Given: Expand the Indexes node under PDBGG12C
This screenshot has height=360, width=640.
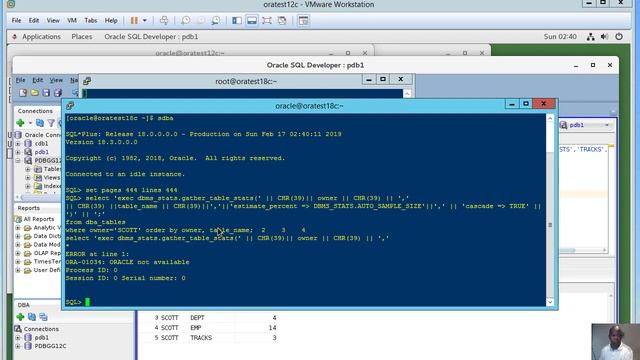Looking at the screenshot, I should 28,186.
